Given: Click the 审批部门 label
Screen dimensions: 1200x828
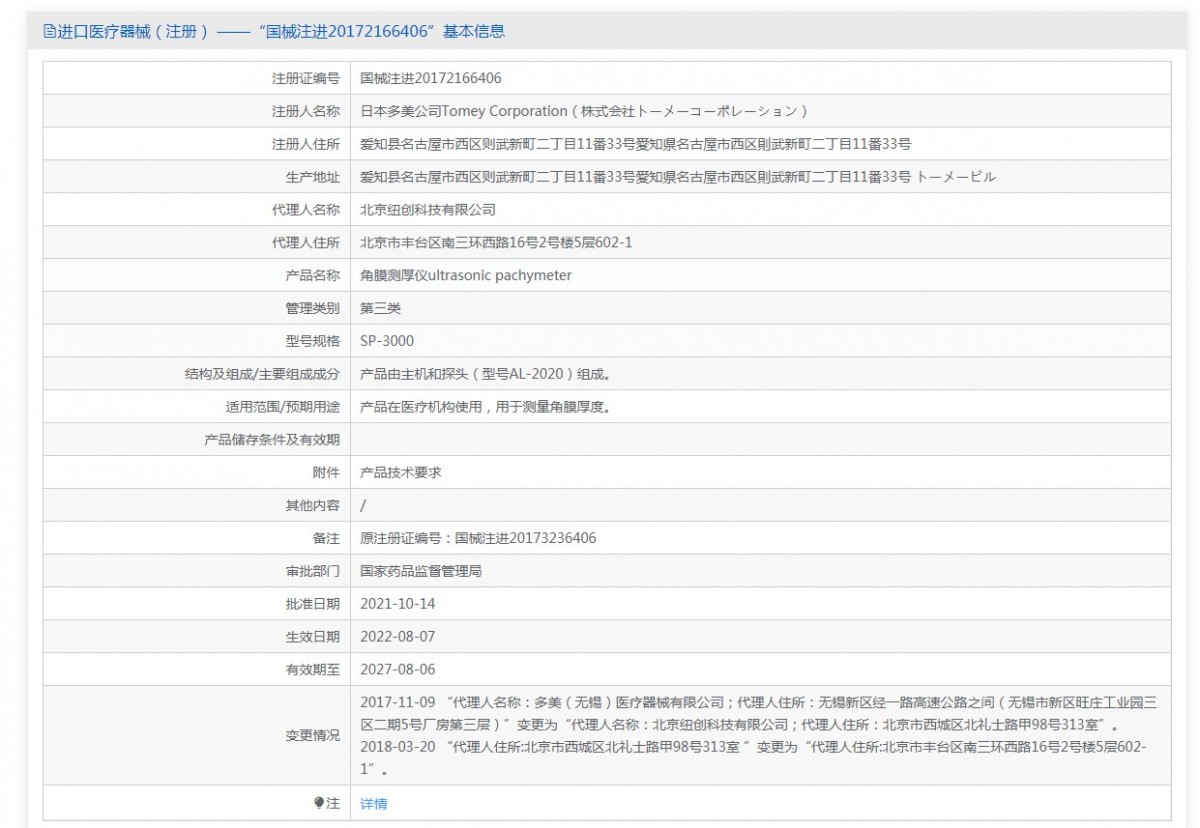Looking at the screenshot, I should pos(313,571).
